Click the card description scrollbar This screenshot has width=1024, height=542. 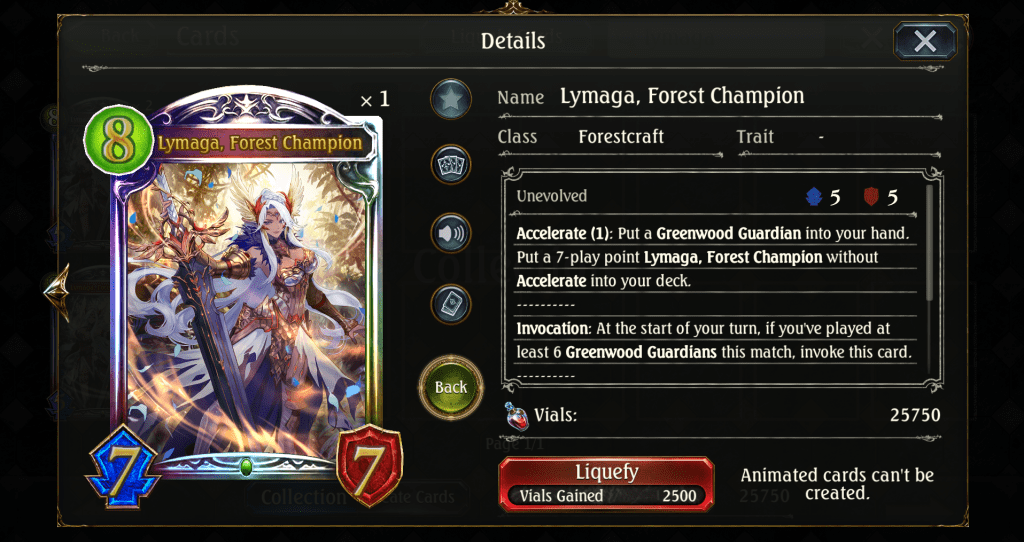[x=930, y=244]
